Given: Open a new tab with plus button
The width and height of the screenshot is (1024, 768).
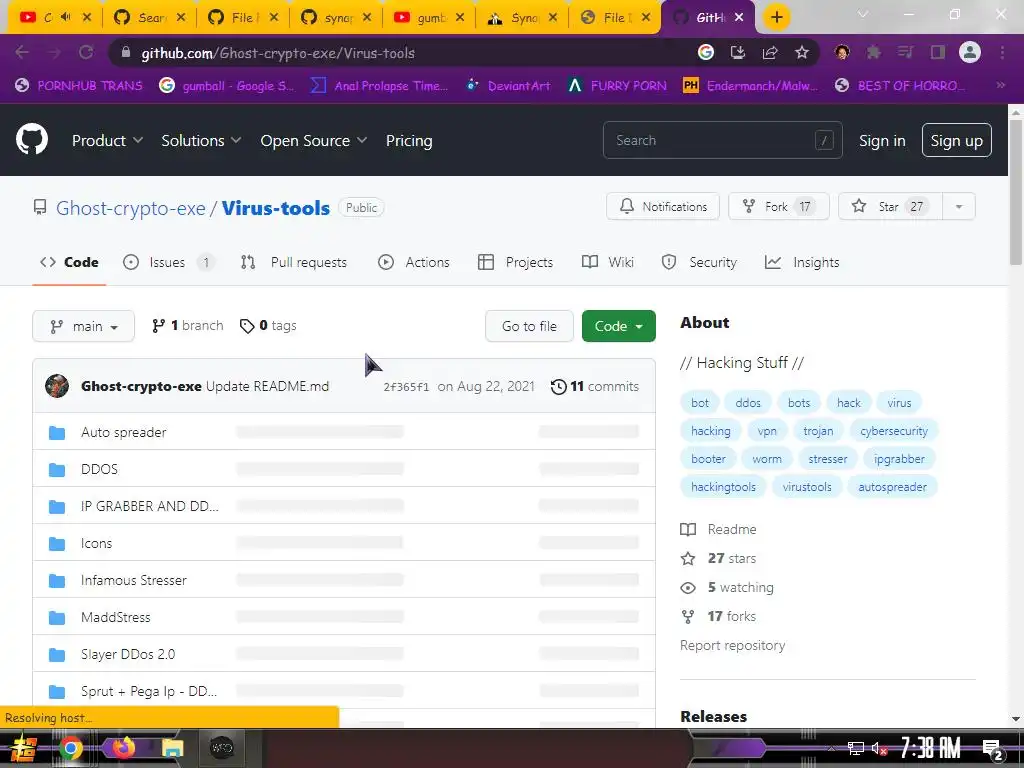Looking at the screenshot, I should [x=776, y=18].
